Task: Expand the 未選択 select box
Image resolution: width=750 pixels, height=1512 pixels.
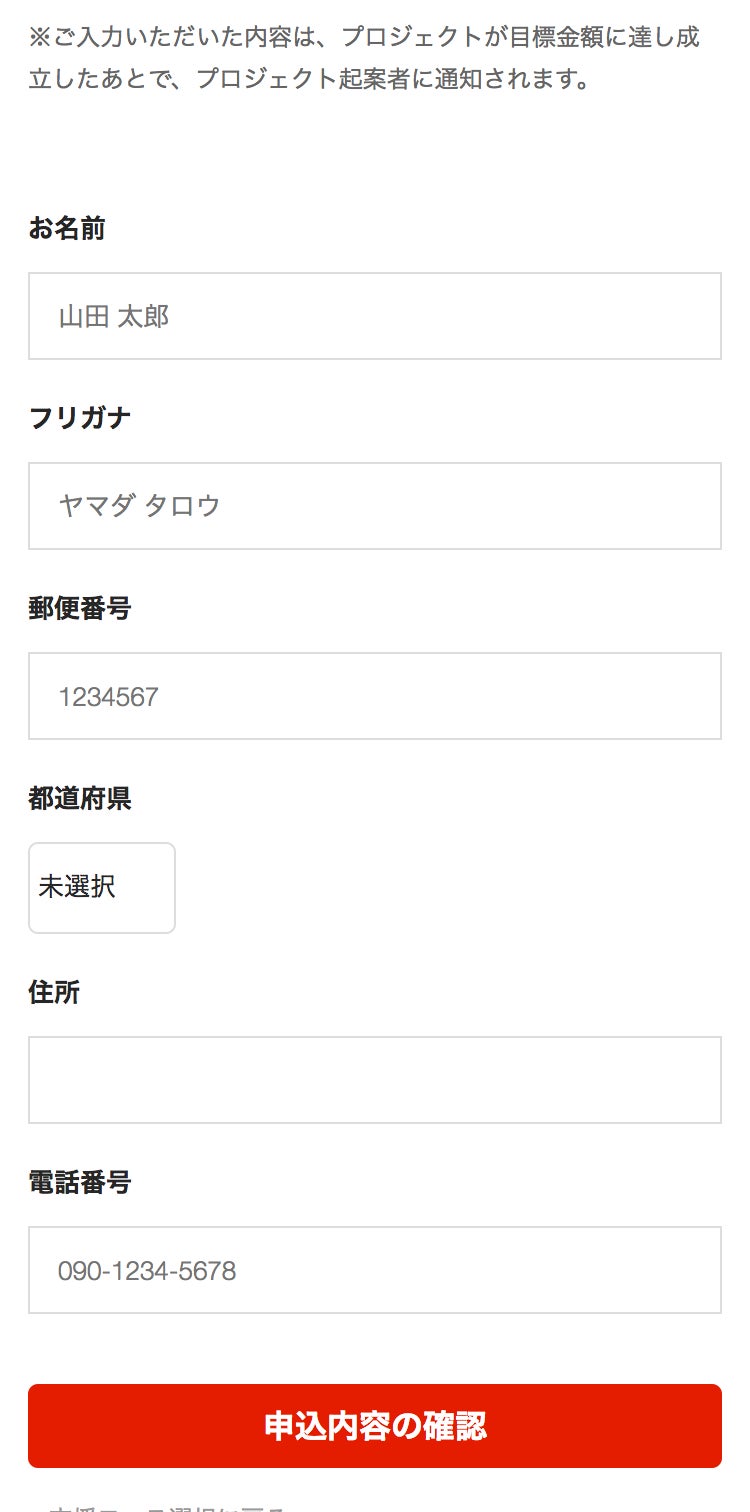Action: tap(102, 888)
